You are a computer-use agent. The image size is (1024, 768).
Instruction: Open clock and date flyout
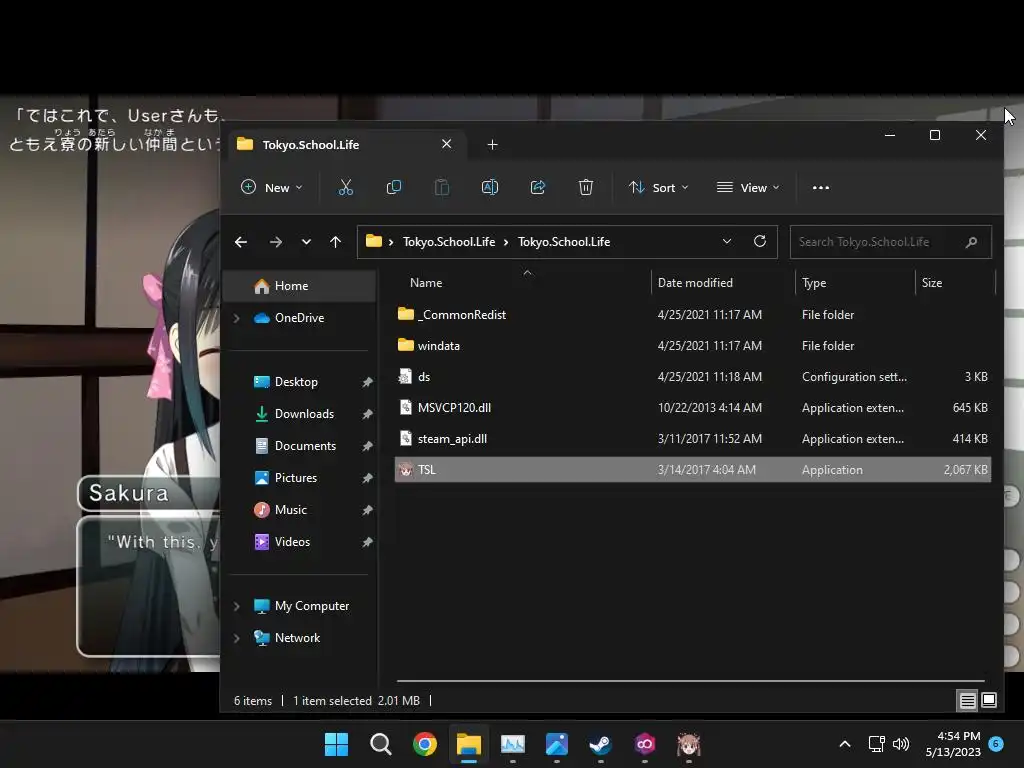tap(953, 744)
